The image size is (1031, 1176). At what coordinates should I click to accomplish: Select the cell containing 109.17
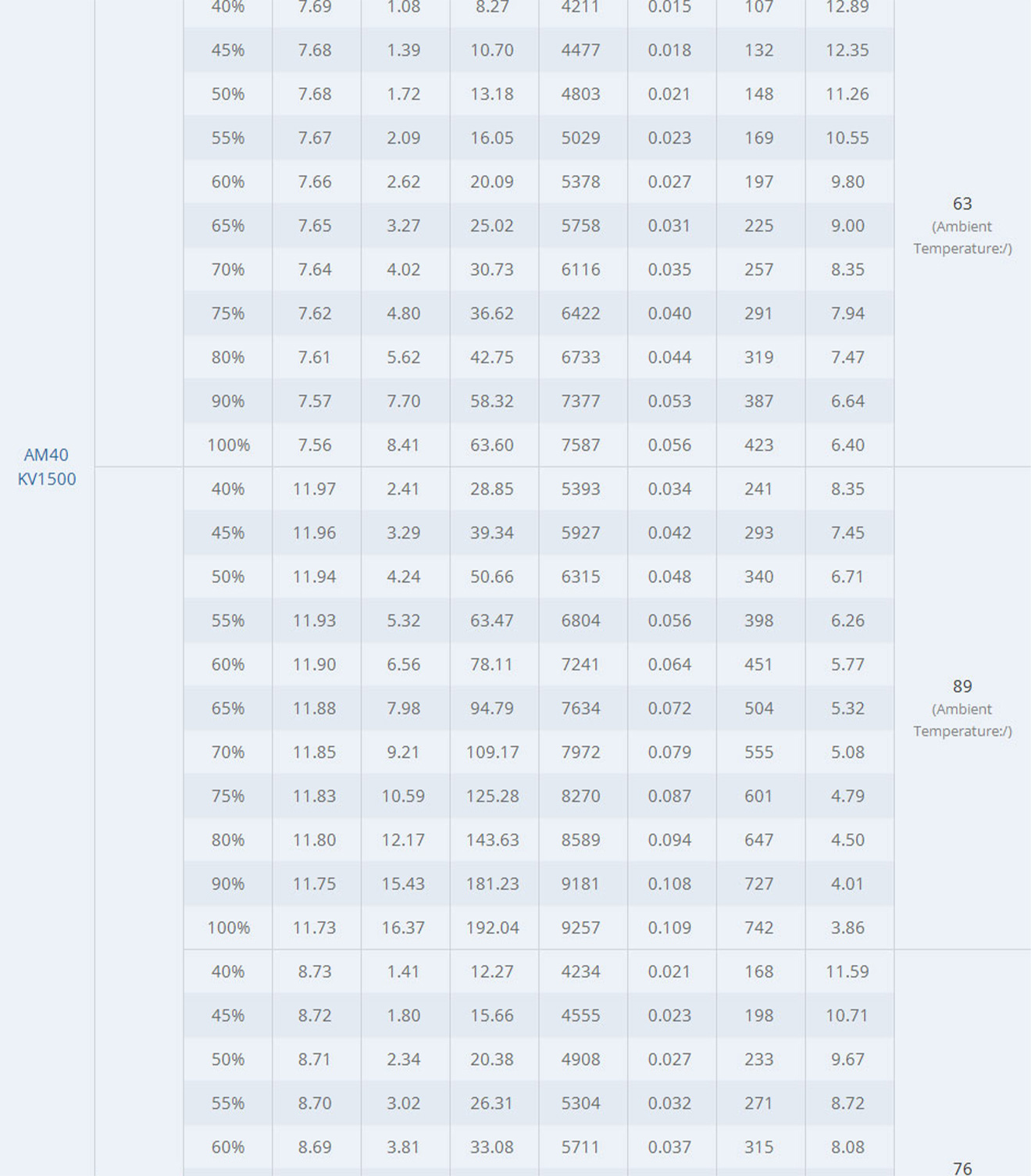pyautogui.click(x=492, y=752)
